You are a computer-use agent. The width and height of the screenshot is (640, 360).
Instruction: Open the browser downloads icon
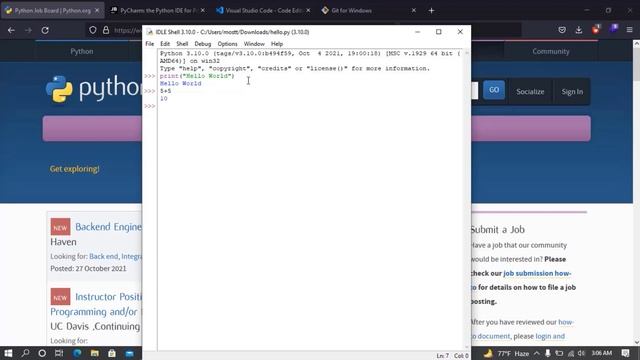579,30
